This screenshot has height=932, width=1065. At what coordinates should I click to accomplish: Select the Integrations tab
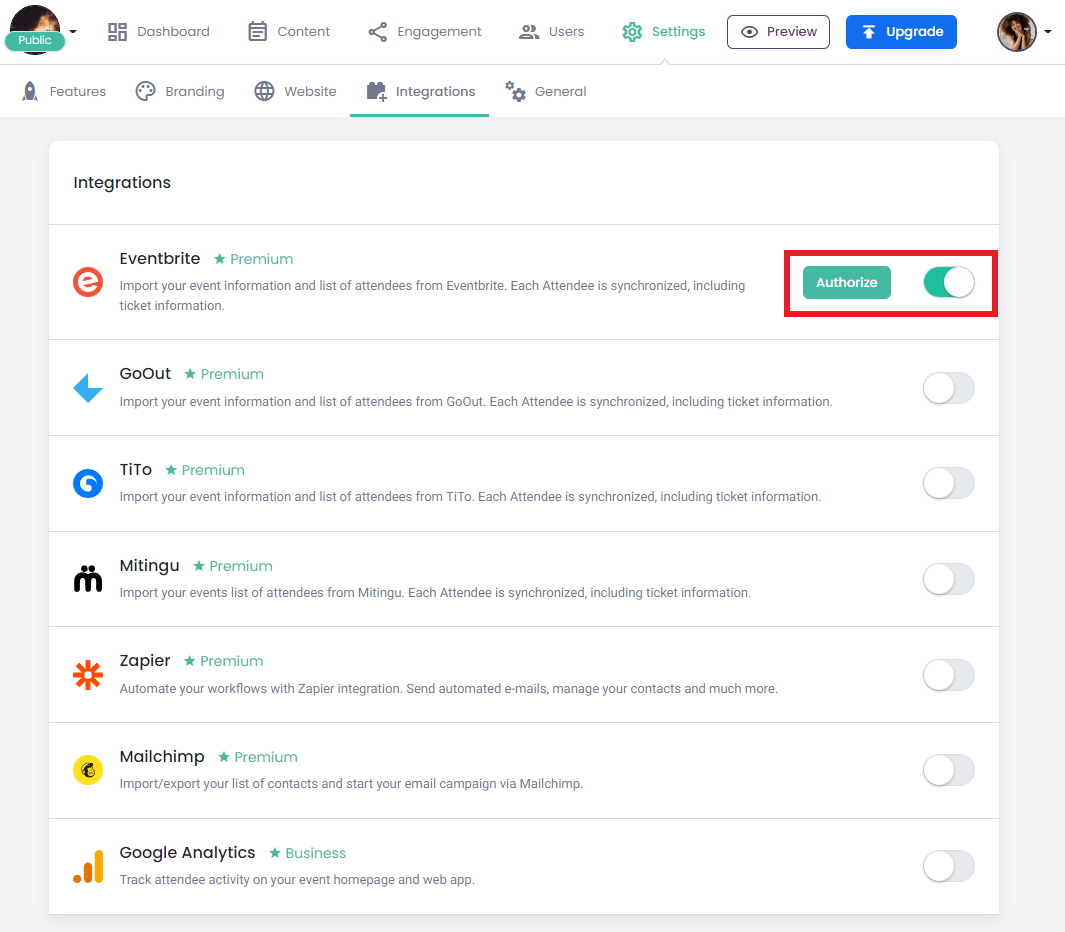(420, 91)
